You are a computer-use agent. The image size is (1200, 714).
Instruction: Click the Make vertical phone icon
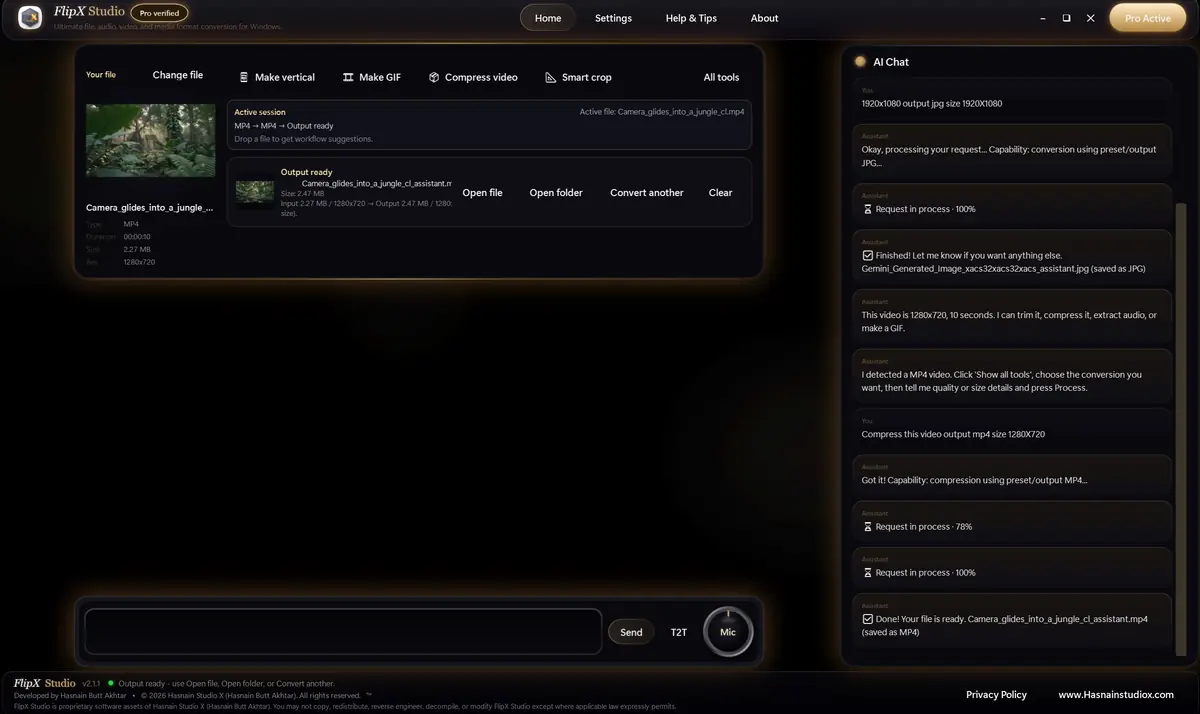tap(244, 77)
